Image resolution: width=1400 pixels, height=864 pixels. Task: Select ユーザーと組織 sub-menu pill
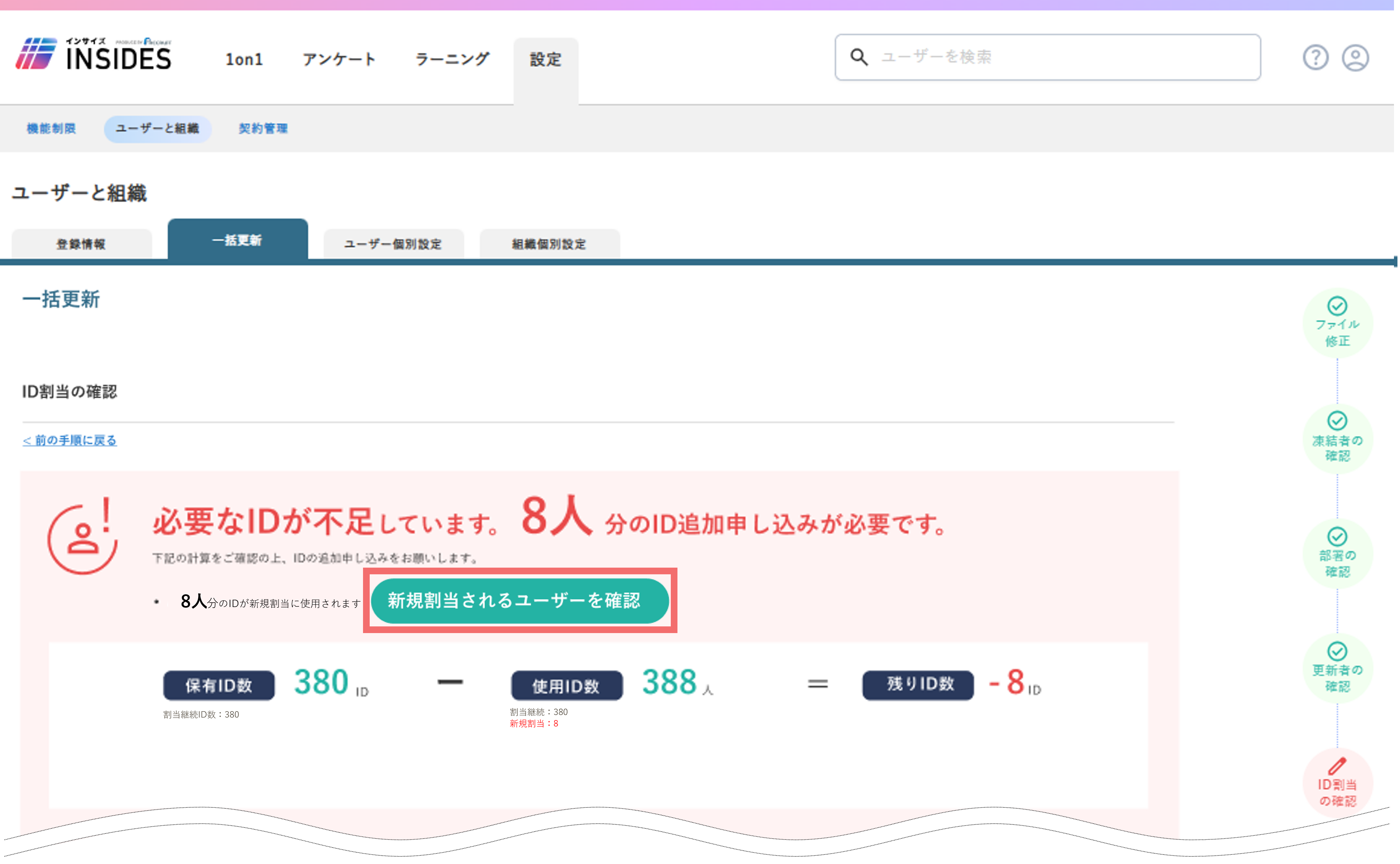(x=158, y=129)
